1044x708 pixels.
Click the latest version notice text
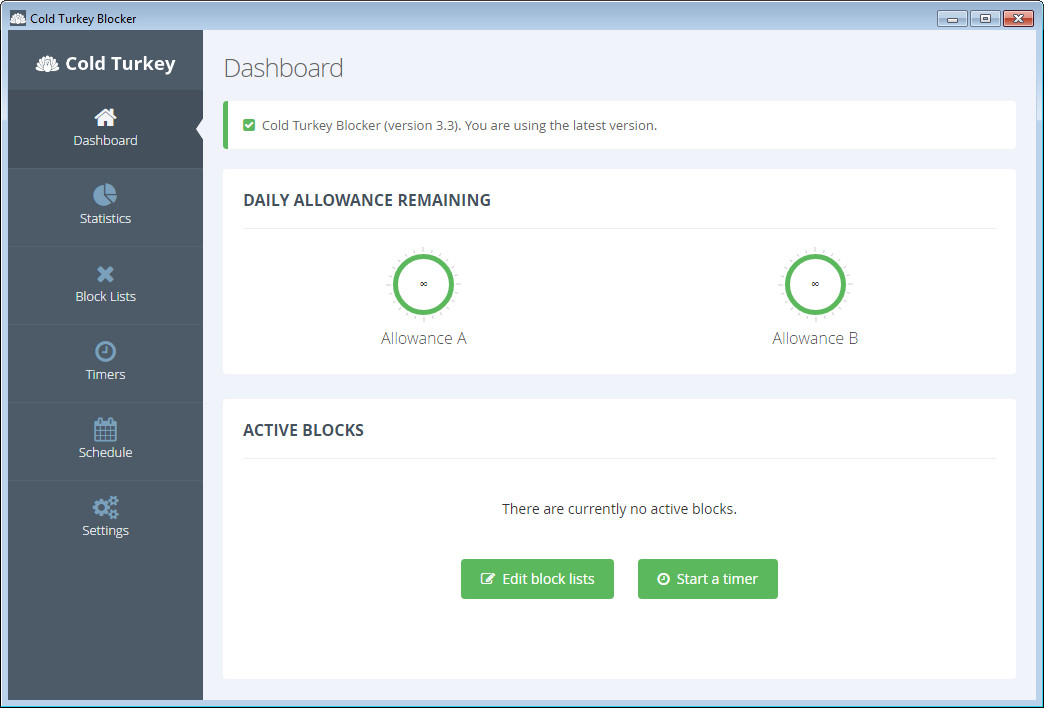(x=459, y=126)
